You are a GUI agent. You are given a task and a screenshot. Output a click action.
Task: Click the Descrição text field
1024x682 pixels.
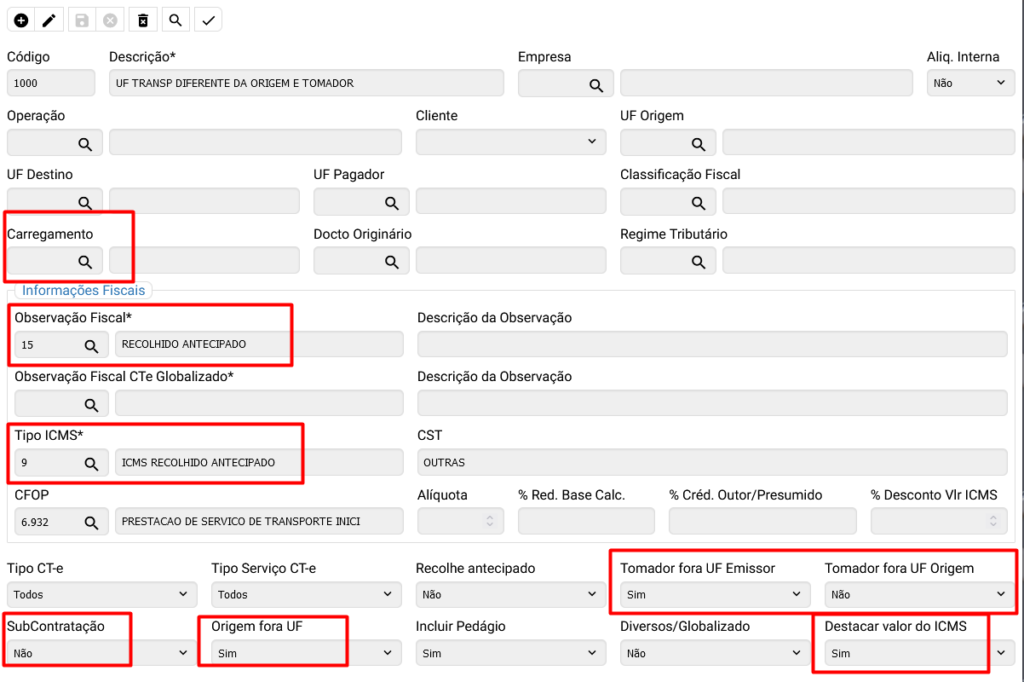[x=305, y=83]
